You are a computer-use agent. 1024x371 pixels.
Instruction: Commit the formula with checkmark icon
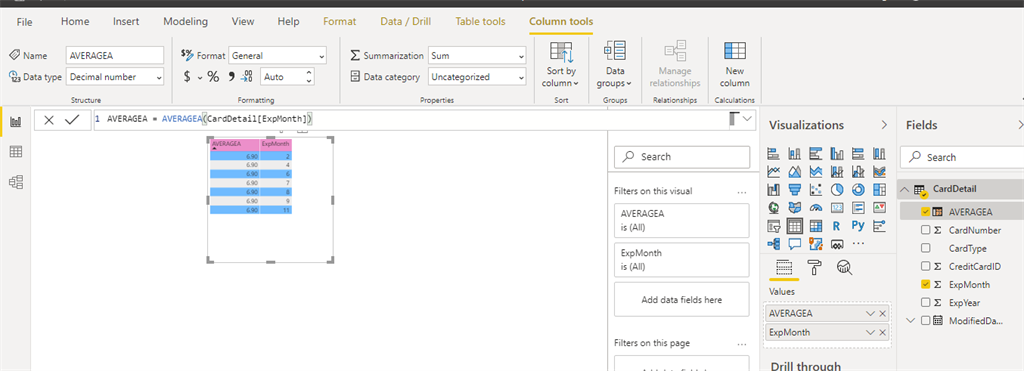pyautogui.click(x=72, y=120)
